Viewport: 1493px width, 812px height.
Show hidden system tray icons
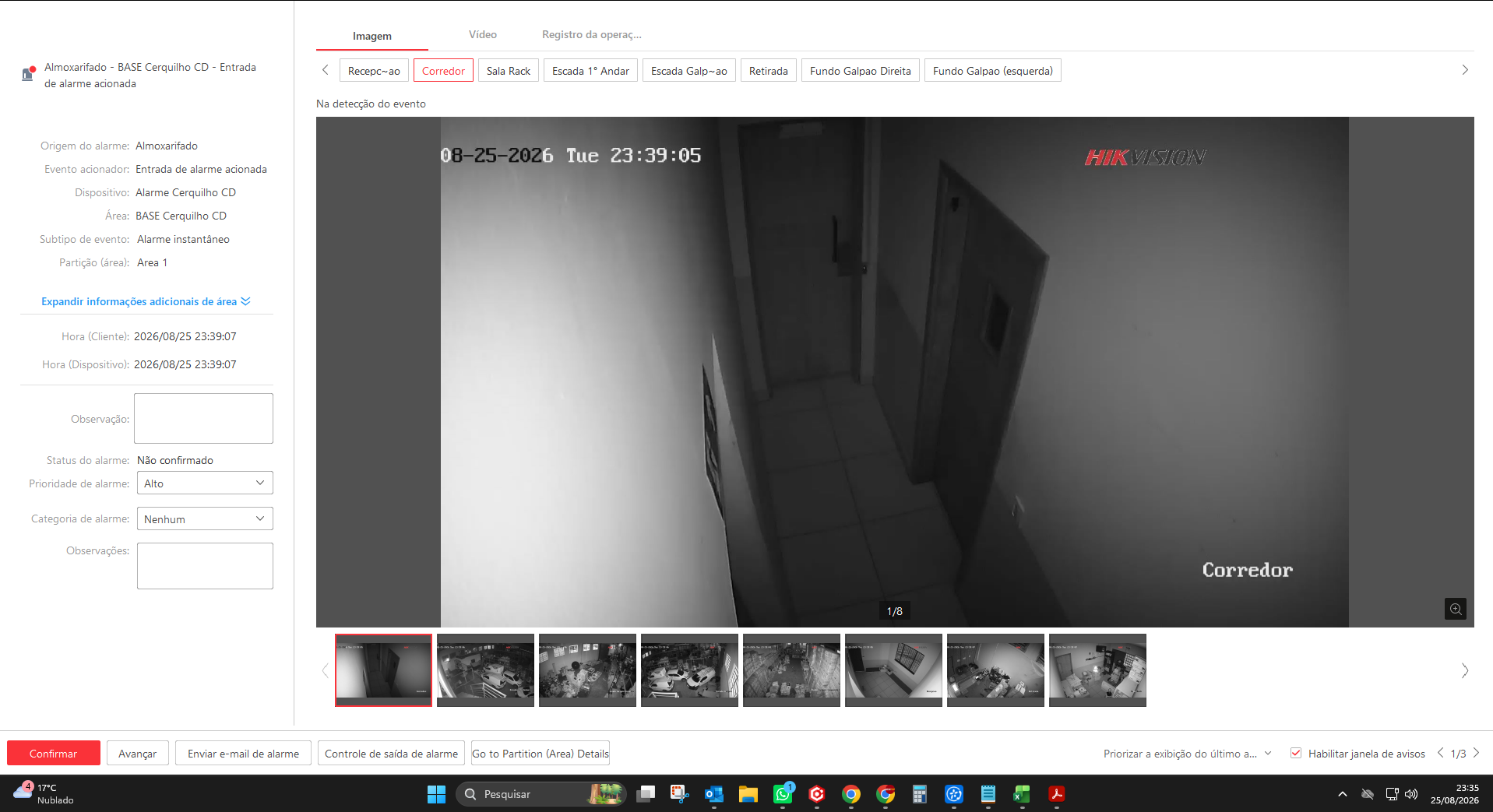1342,794
